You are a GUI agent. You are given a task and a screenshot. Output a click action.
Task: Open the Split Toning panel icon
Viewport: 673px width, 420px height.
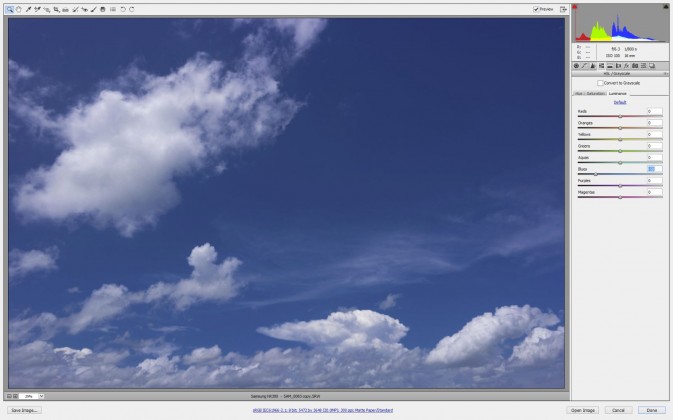coord(610,66)
